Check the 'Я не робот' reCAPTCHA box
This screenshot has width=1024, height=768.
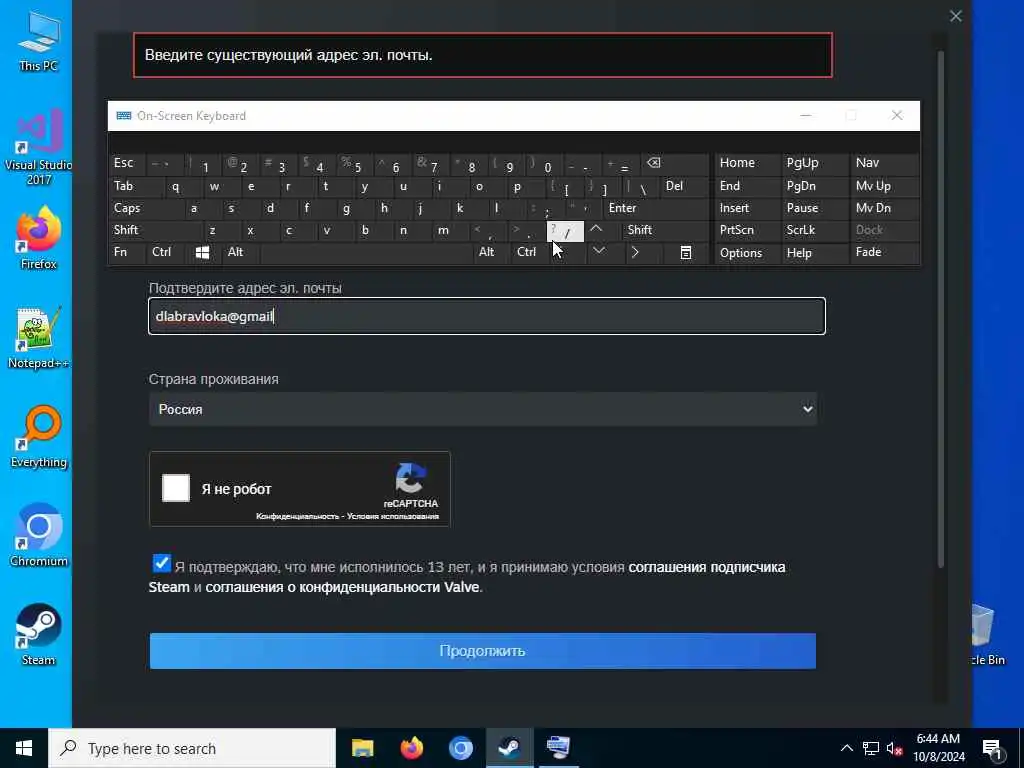click(x=176, y=488)
